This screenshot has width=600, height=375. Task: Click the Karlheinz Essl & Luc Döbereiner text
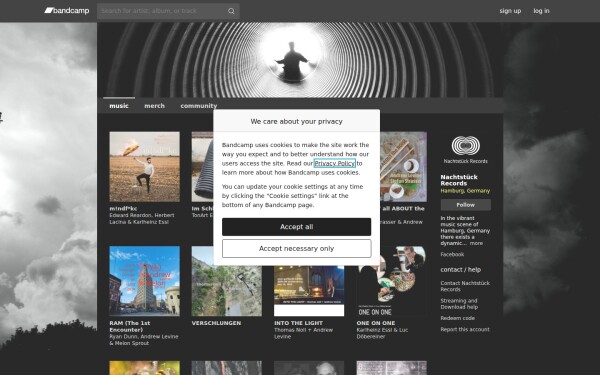[x=382, y=333]
